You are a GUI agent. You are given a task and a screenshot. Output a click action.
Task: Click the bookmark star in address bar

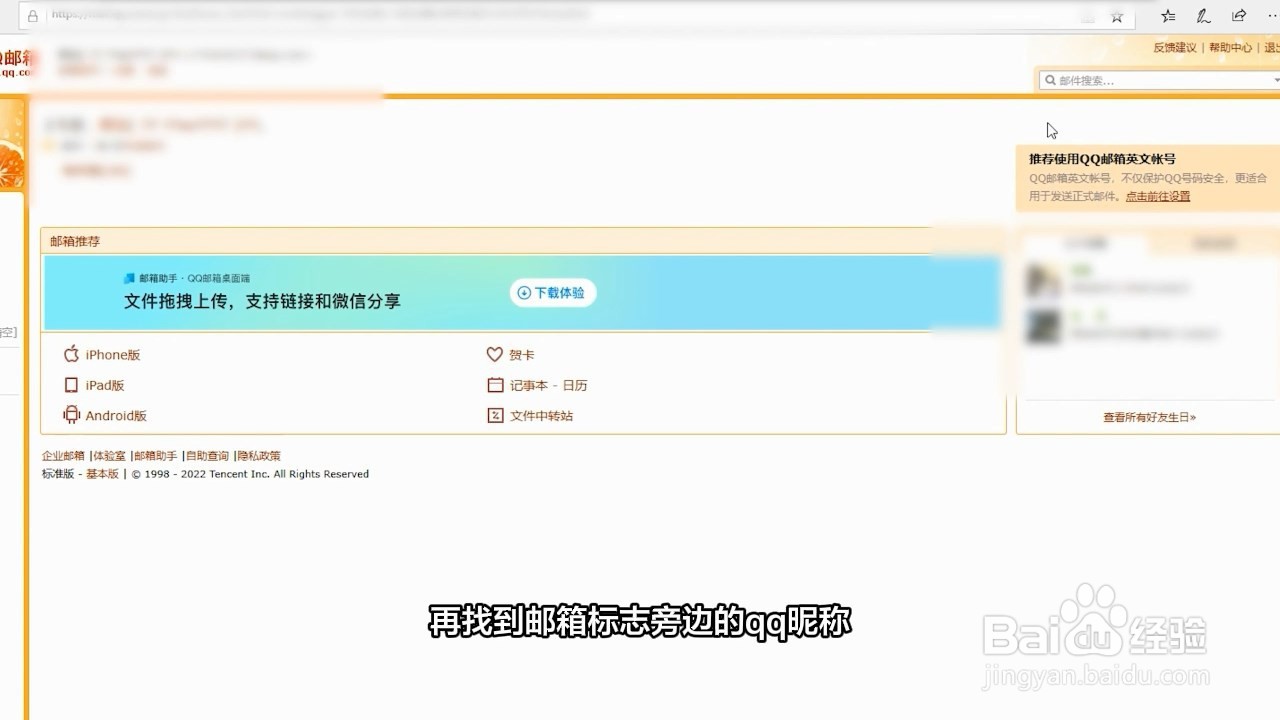coord(1117,17)
